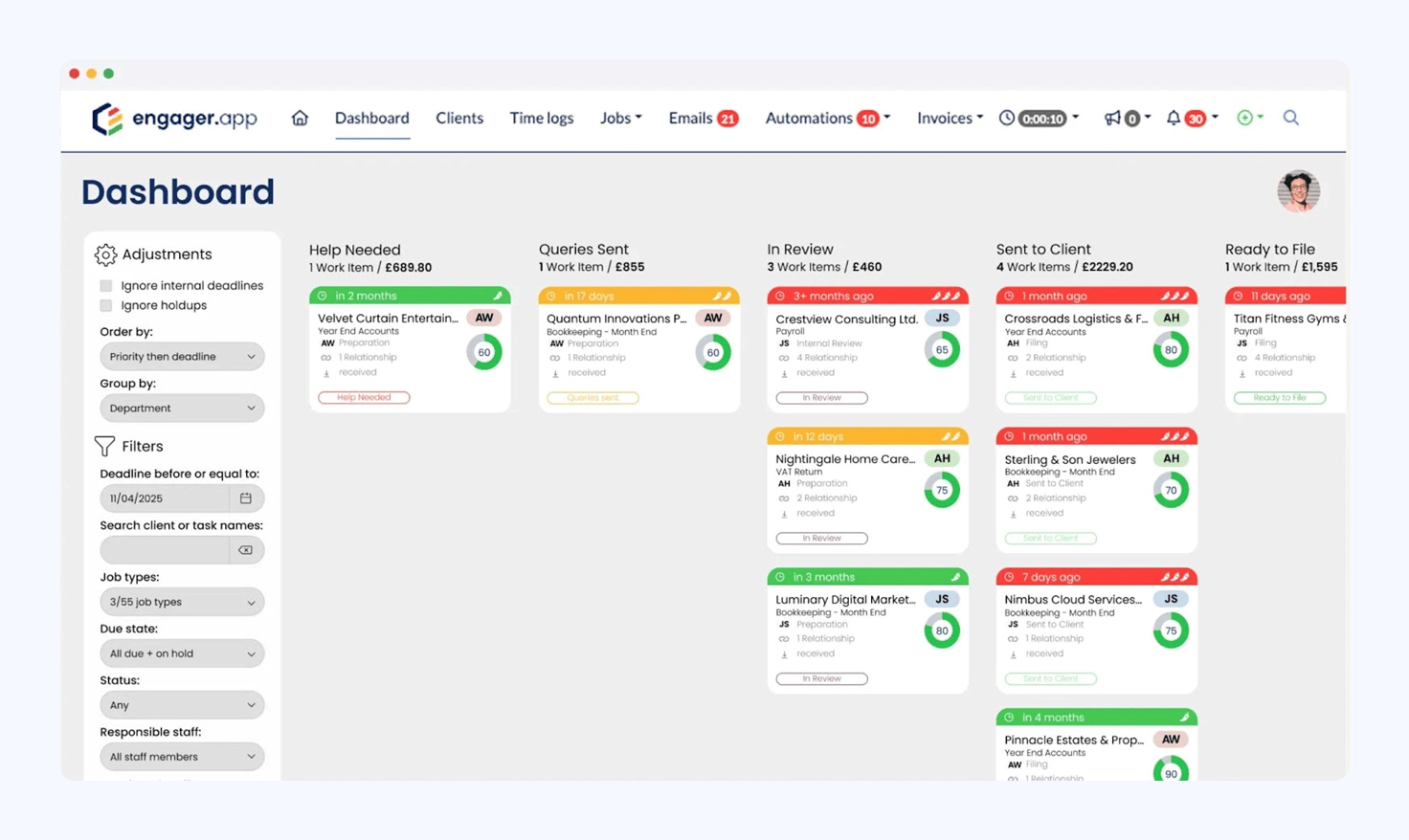Open Due state dropdown
Image resolution: width=1409 pixels, height=840 pixels.
click(x=182, y=653)
